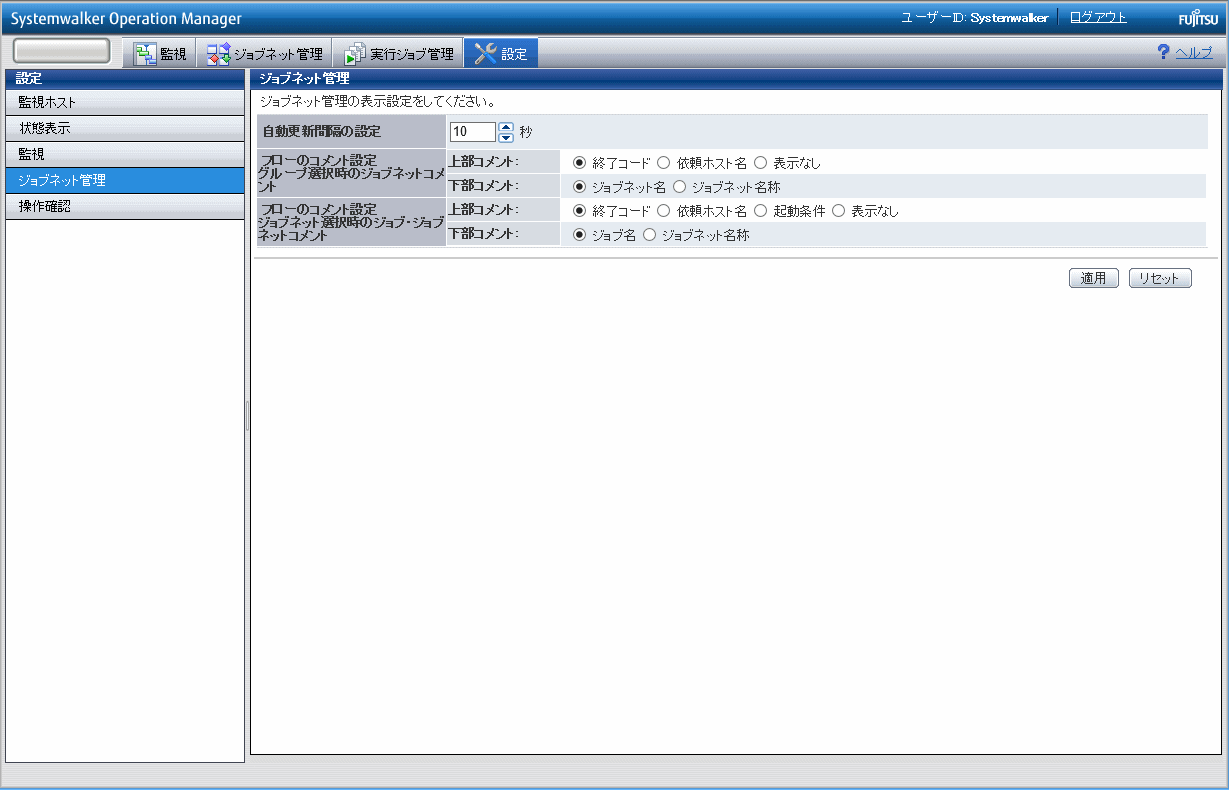
Task: Click the wrench settings (設定) tab icon
Action: click(x=486, y=54)
